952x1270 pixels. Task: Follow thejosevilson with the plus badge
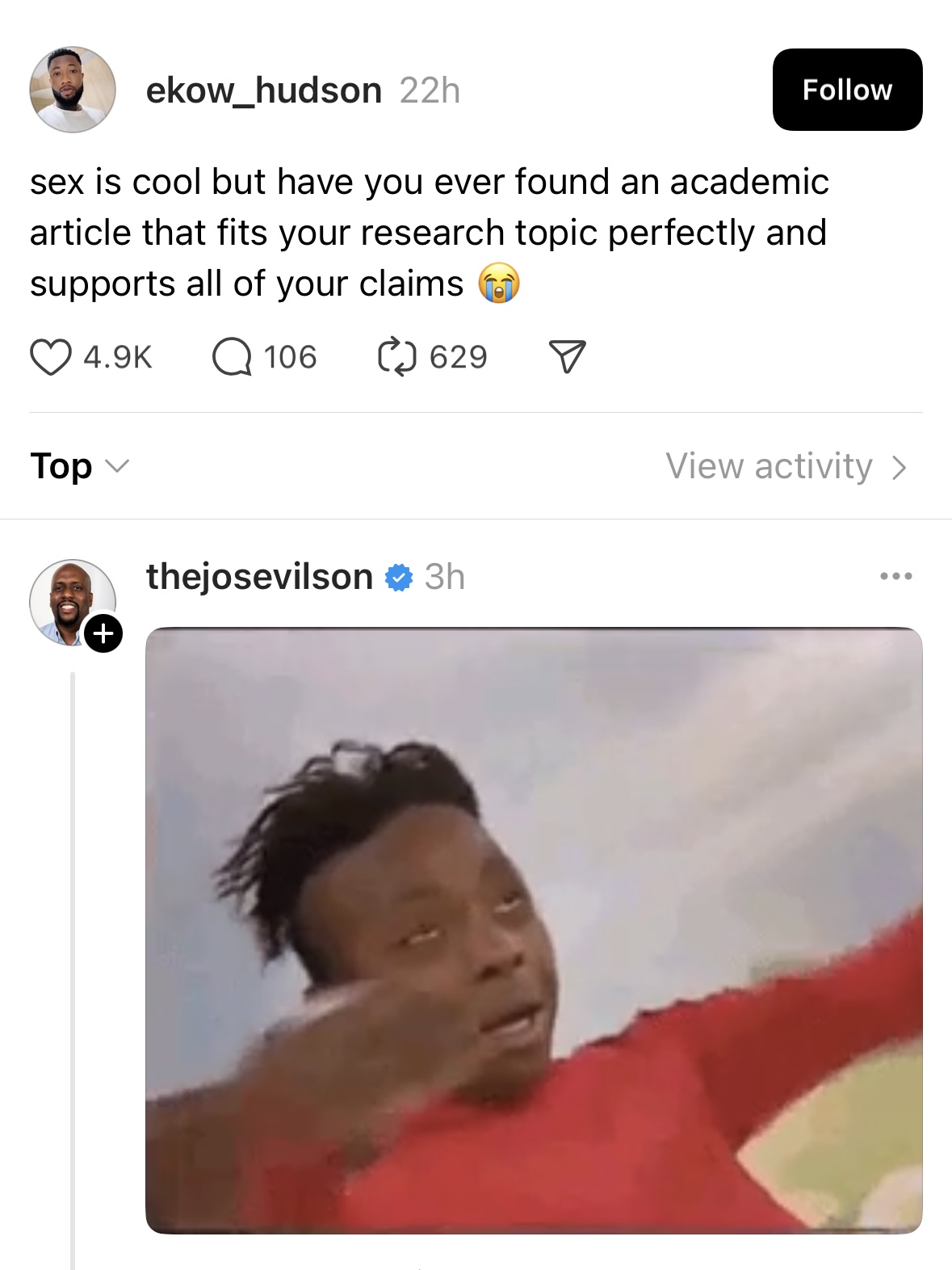coord(103,633)
